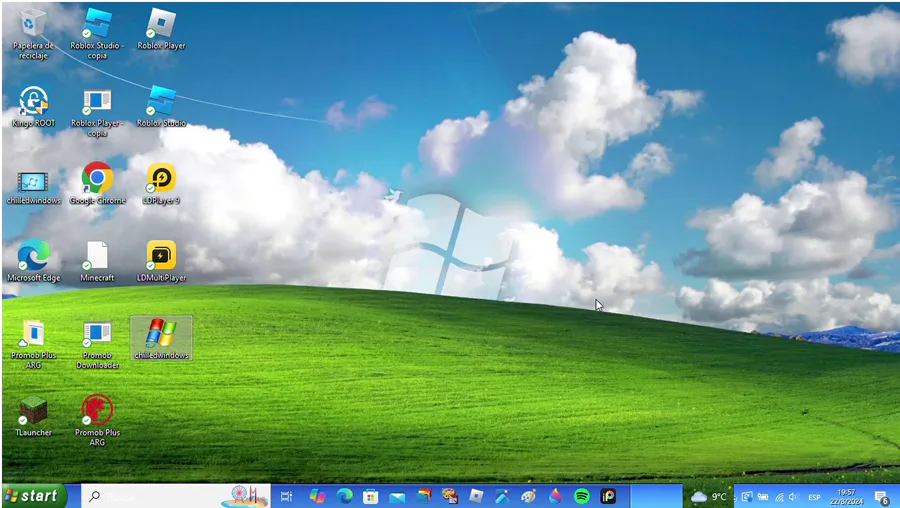Select the LDMultiPlayer desktop icon
Image resolution: width=900 pixels, height=508 pixels.
[161, 261]
